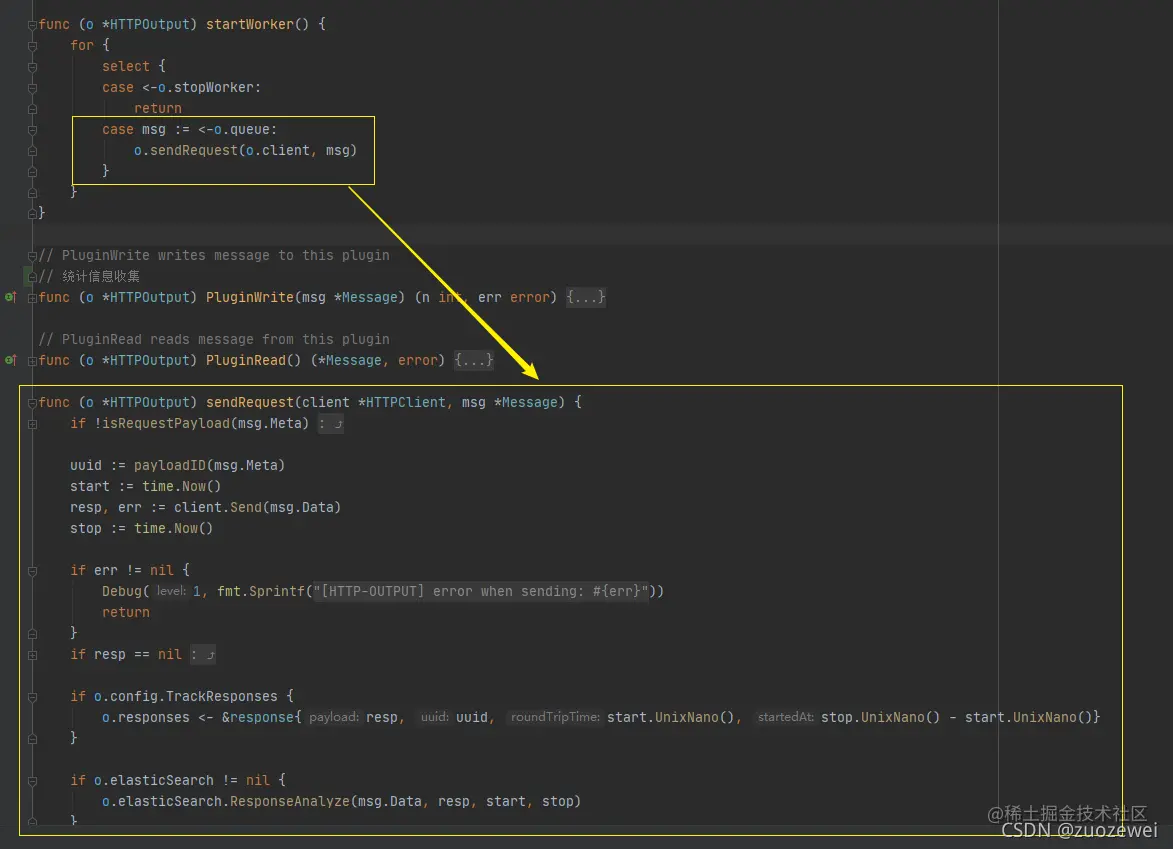Collapse the 'if err != nil' block fold marker
The width and height of the screenshot is (1173, 849).
tap(32, 571)
